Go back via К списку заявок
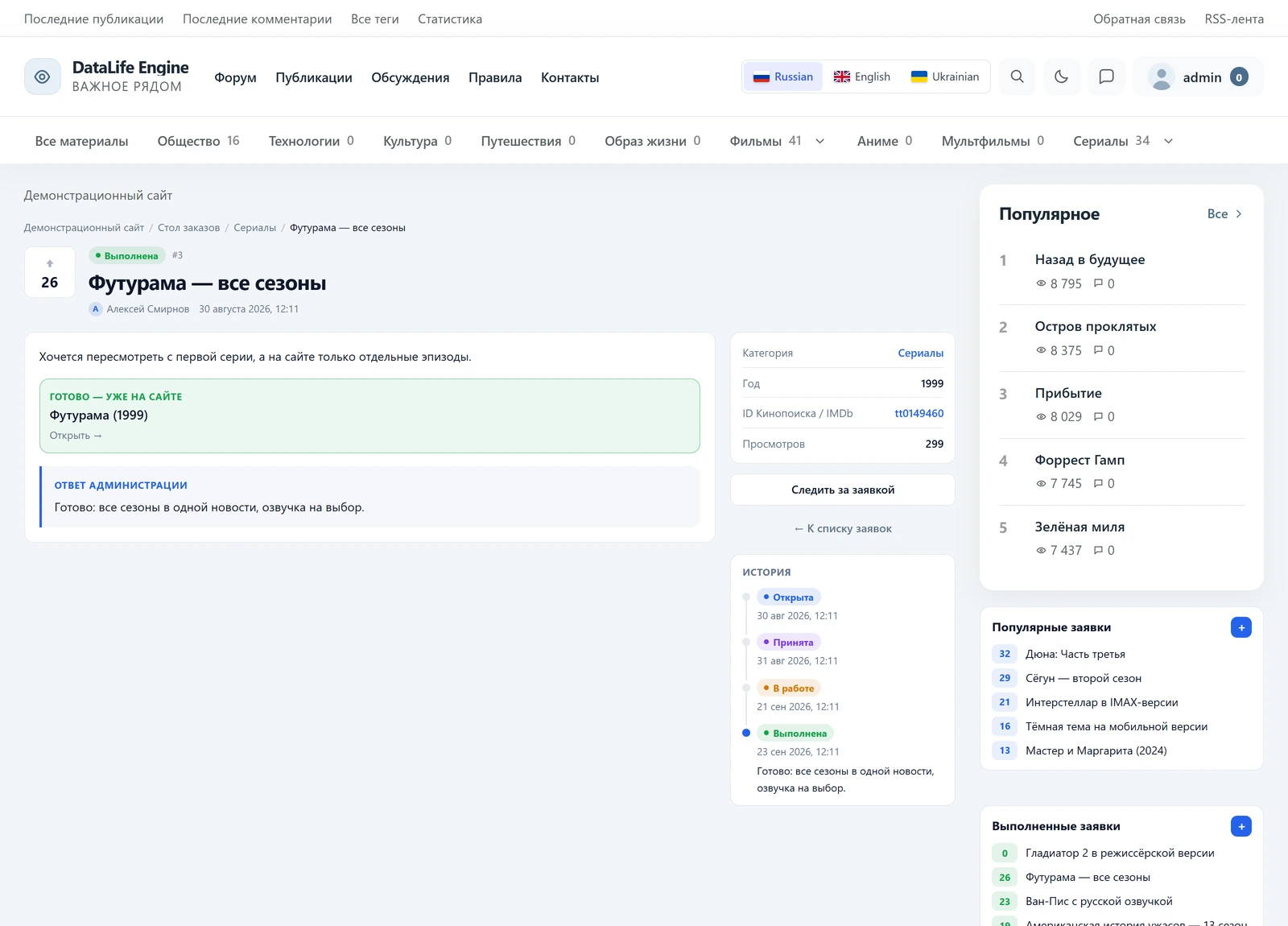The width and height of the screenshot is (1288, 926). [842, 528]
